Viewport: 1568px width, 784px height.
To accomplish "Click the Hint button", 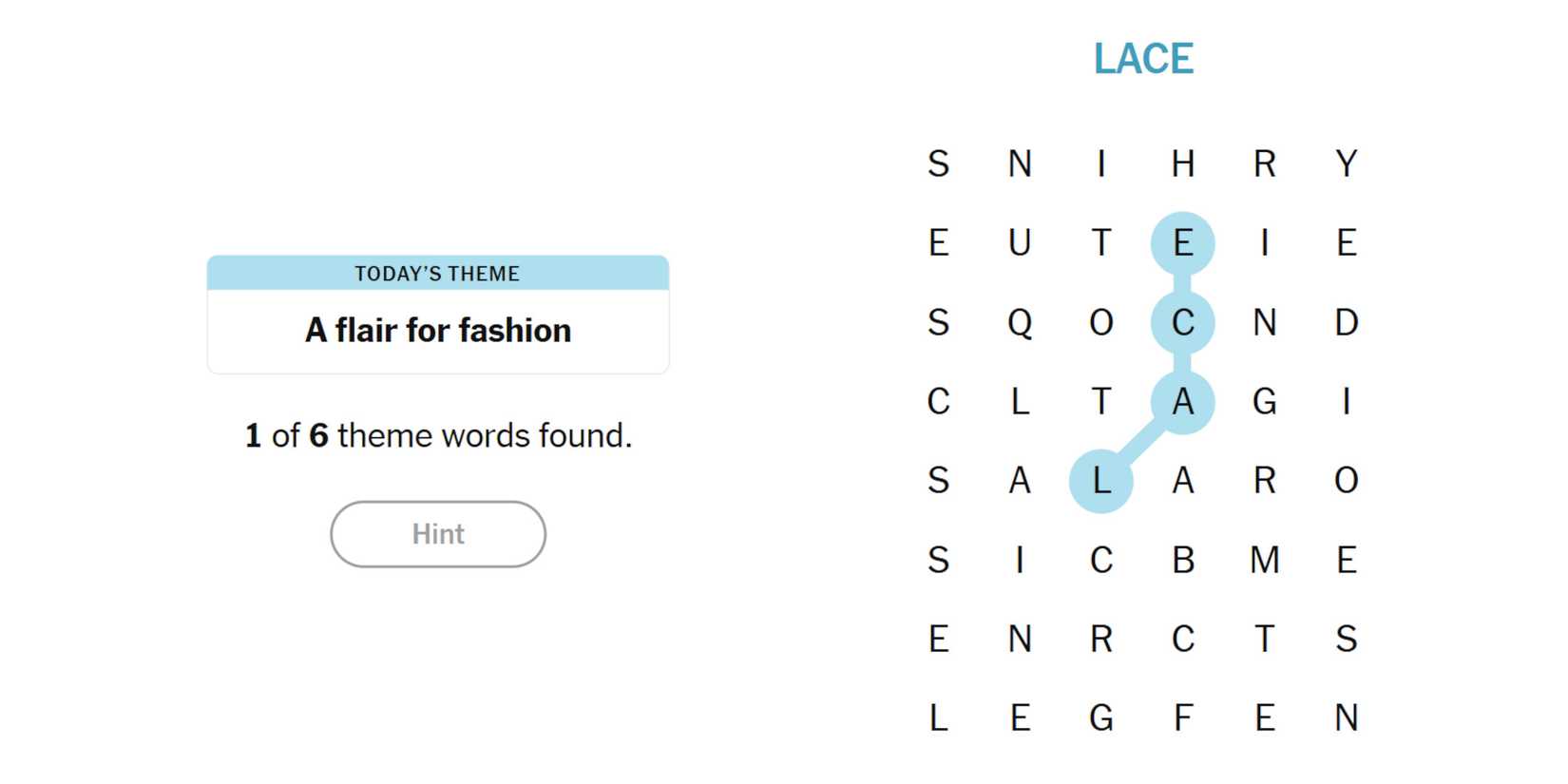I will pos(437,534).
